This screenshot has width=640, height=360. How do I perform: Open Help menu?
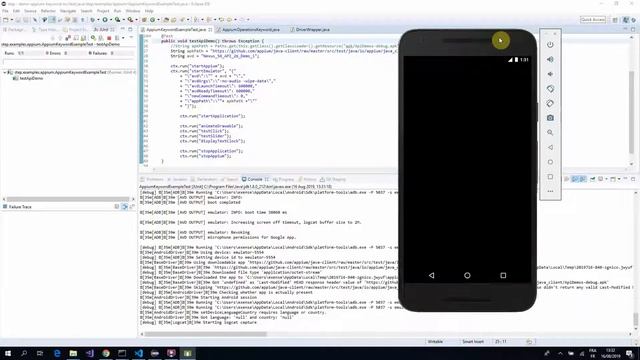149,11
